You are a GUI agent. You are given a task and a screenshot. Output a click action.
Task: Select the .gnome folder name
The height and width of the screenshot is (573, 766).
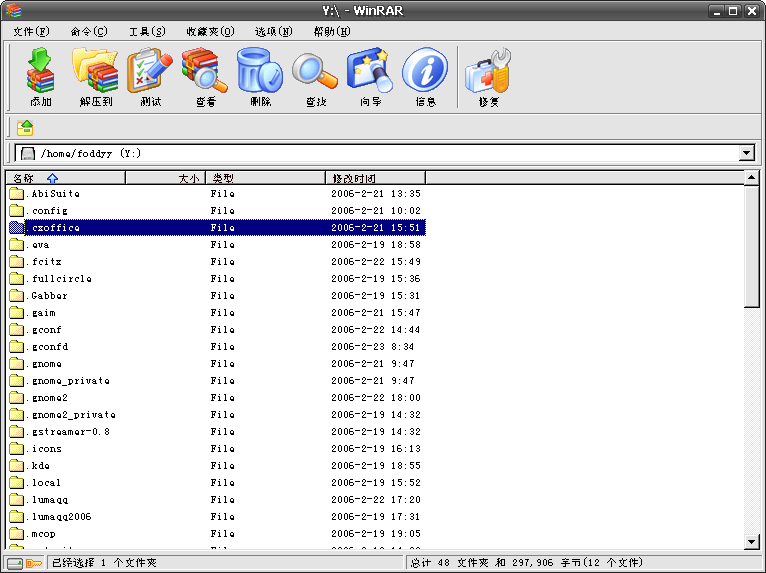(43, 364)
